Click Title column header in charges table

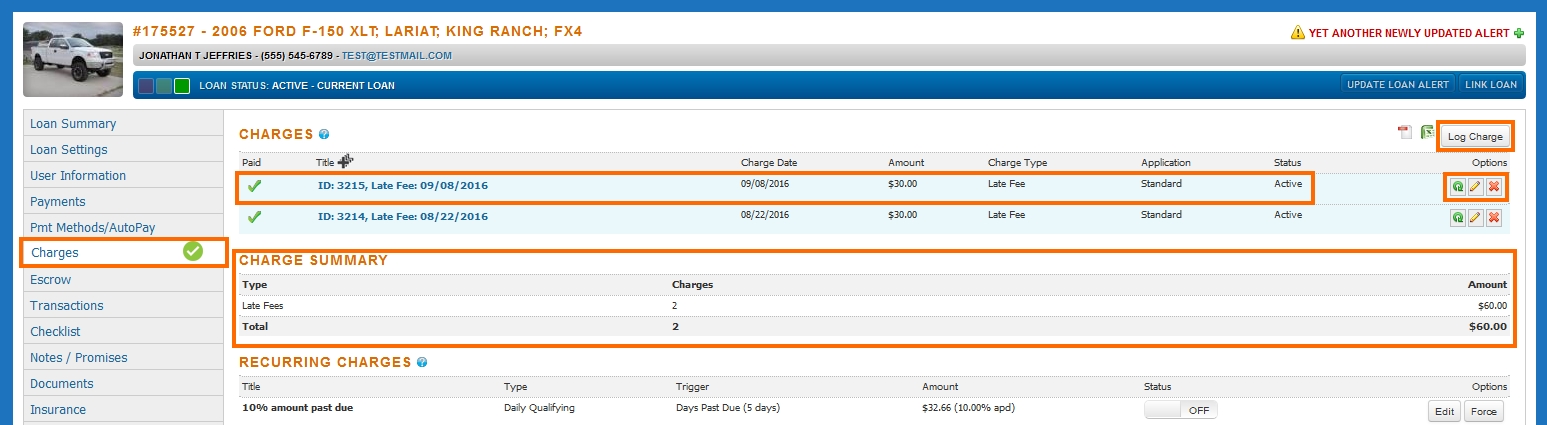tap(325, 162)
